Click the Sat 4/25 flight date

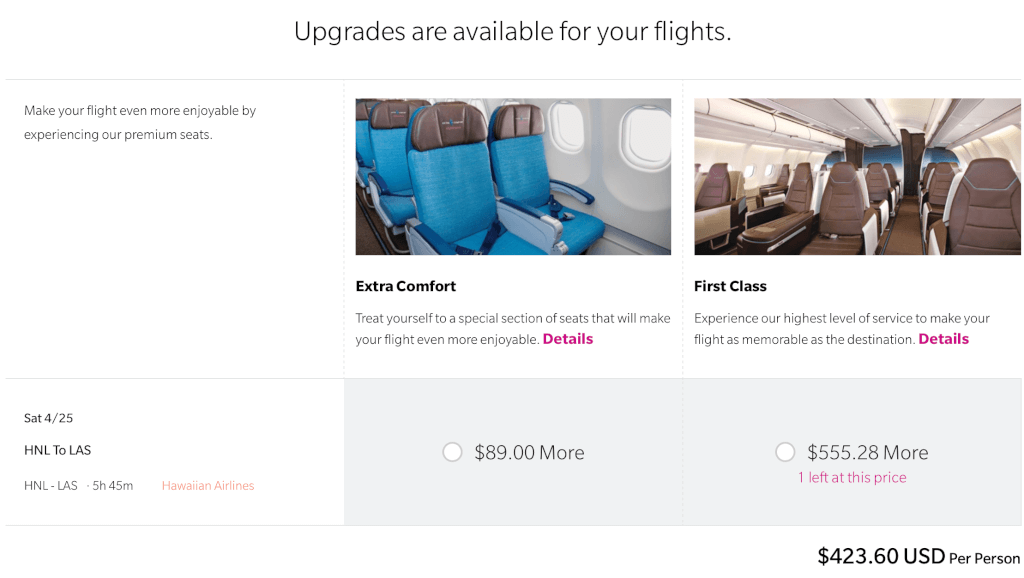pos(48,418)
